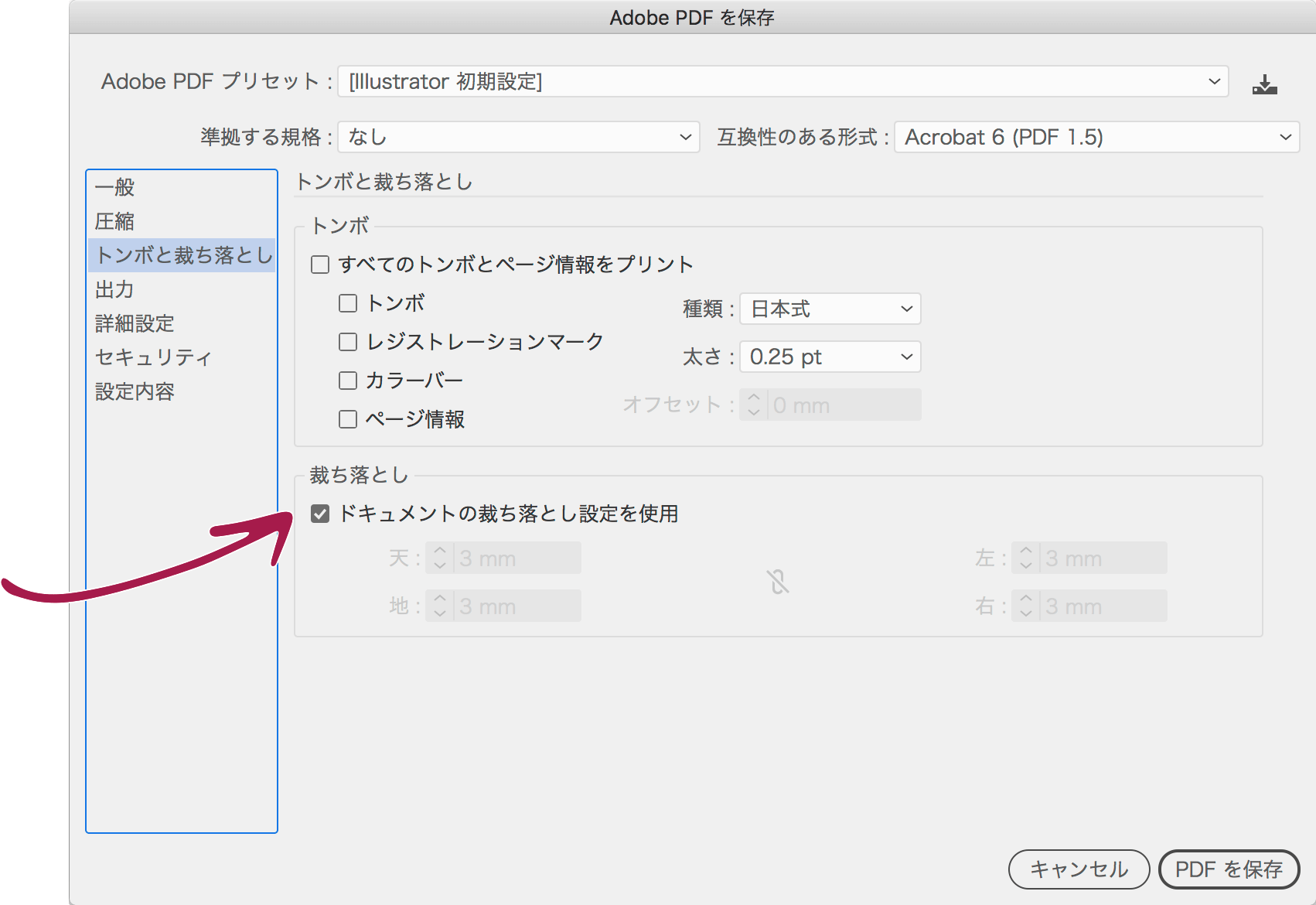The width and height of the screenshot is (1316, 905).
Task: Select 一般 in the sidebar list
Action: (182, 187)
